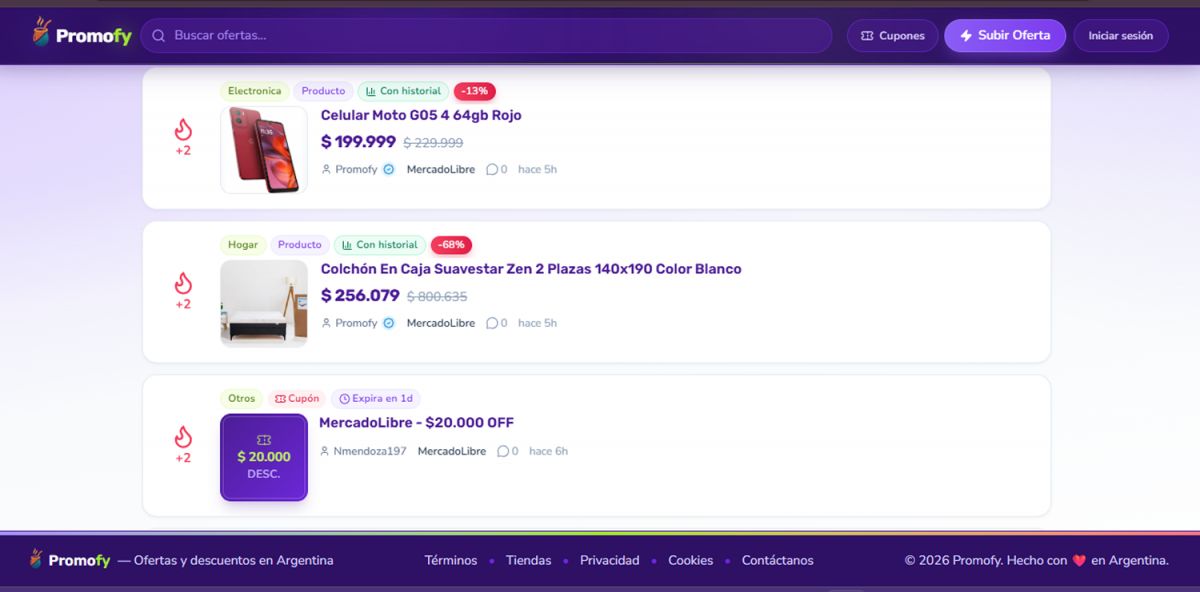This screenshot has width=1200, height=592.
Task: Select the Otros category tag
Action: (242, 399)
